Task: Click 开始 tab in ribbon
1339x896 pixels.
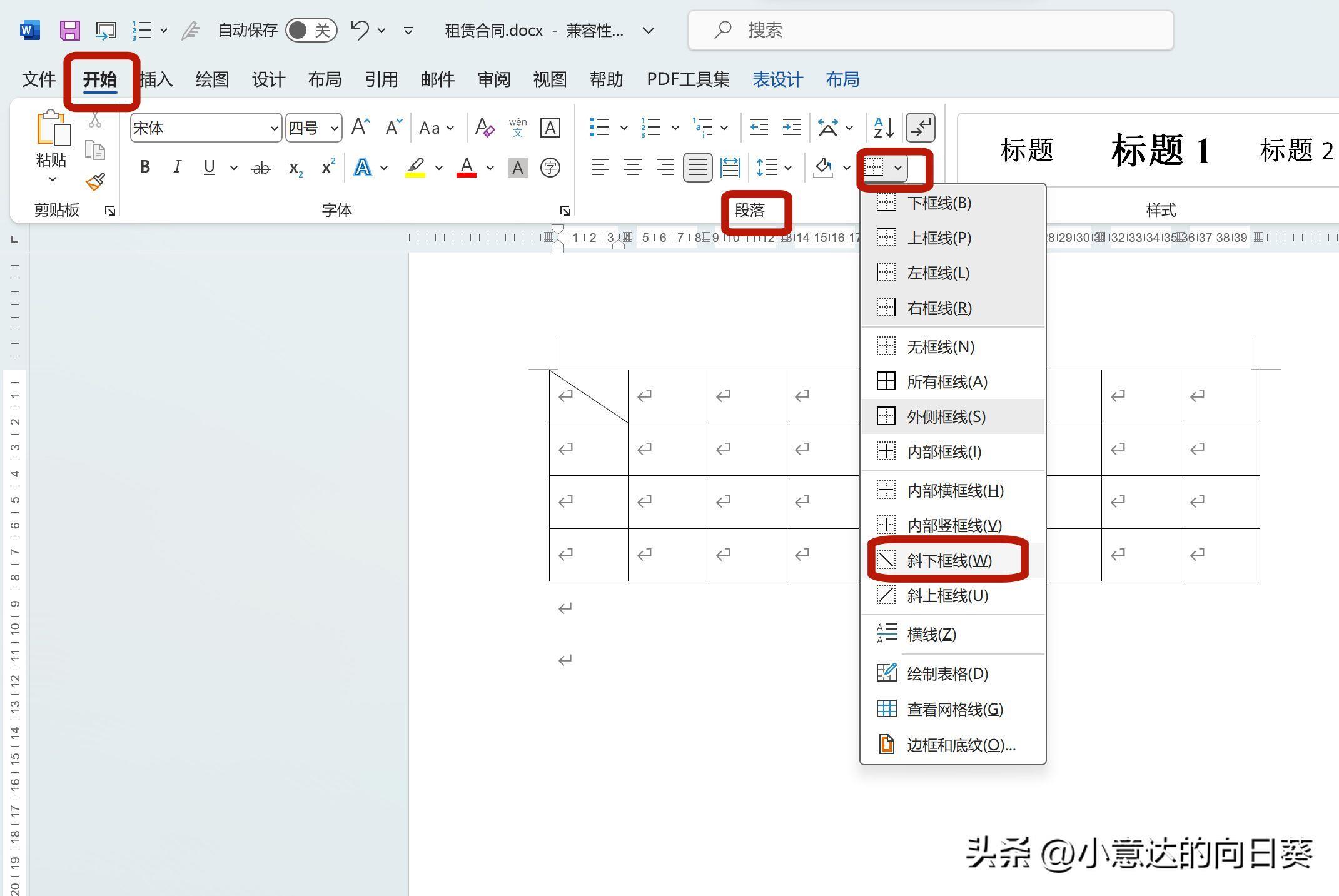Action: click(x=100, y=79)
